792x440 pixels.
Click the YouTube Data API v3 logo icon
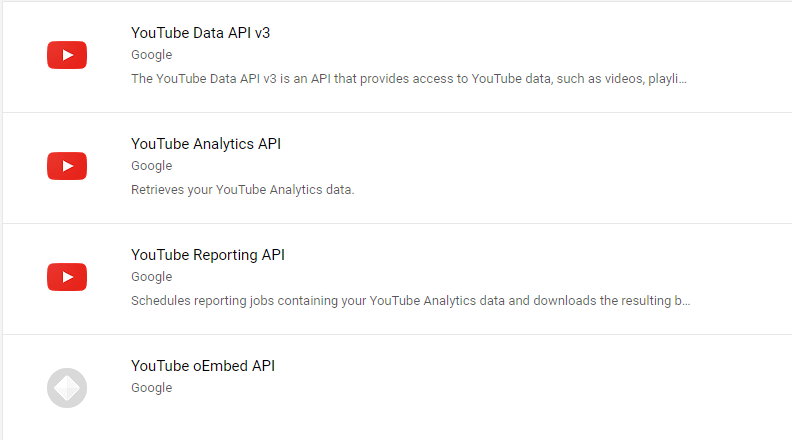(67, 55)
